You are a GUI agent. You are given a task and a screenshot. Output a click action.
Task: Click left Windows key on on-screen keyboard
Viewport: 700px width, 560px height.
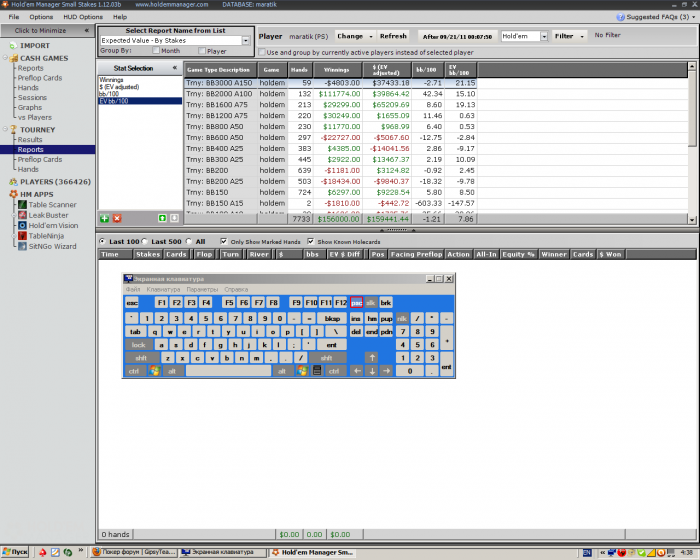pyautogui.click(x=154, y=371)
